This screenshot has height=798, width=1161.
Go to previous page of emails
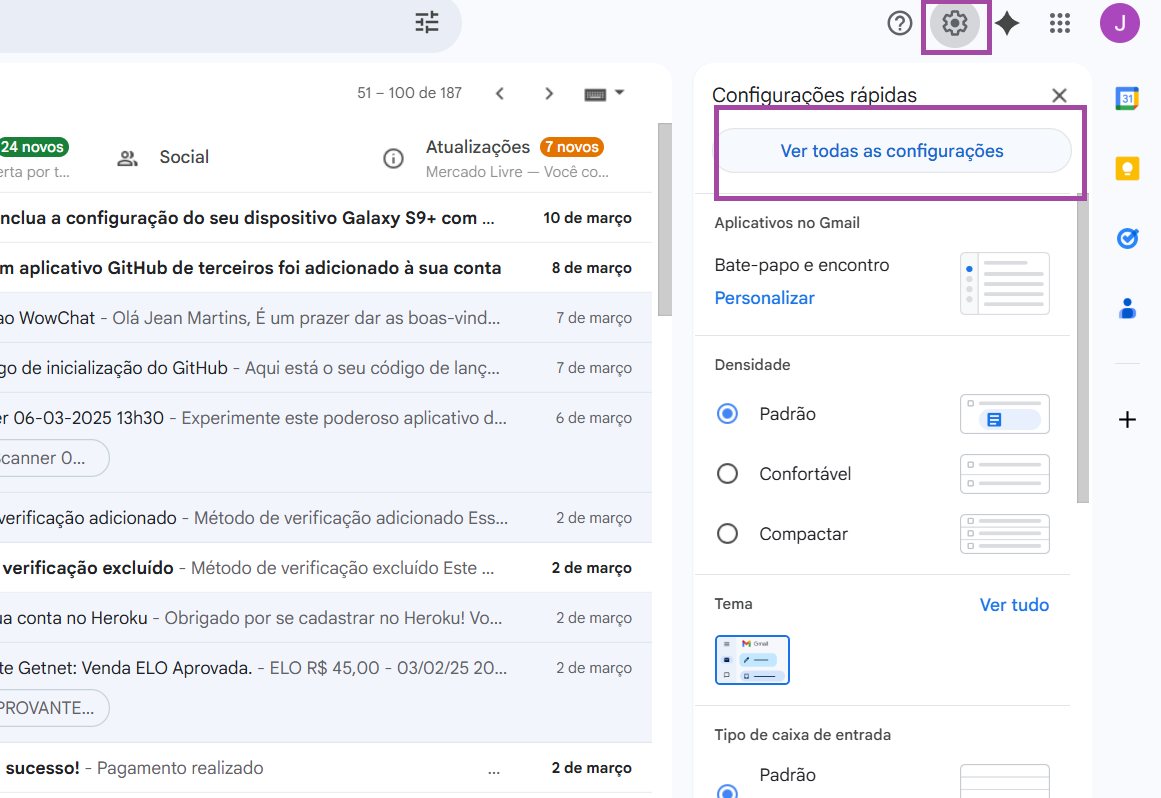pos(500,93)
